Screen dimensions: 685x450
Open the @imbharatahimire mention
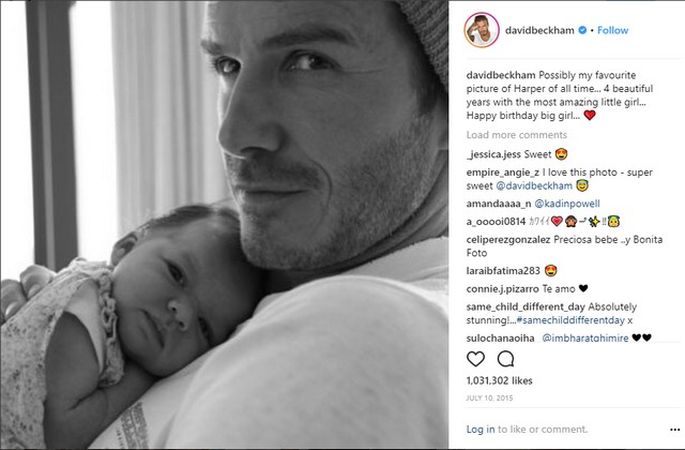[x=585, y=338]
